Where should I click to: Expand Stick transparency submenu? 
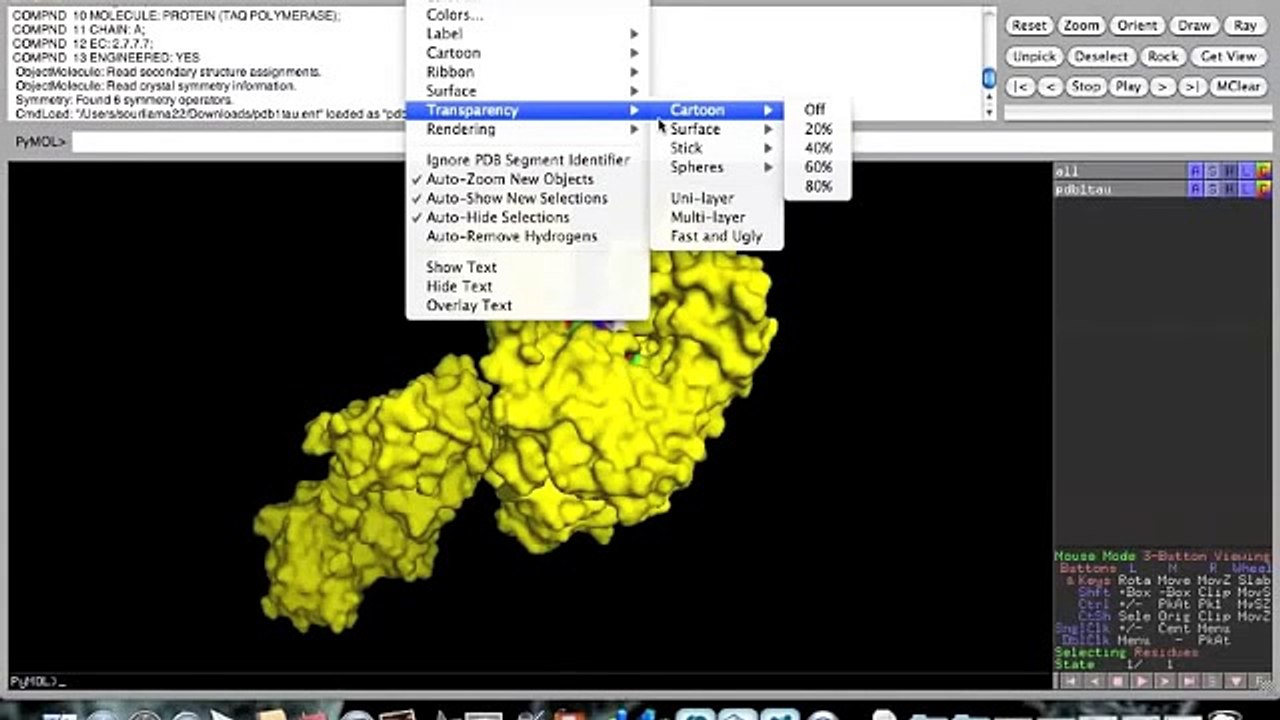[716, 148]
